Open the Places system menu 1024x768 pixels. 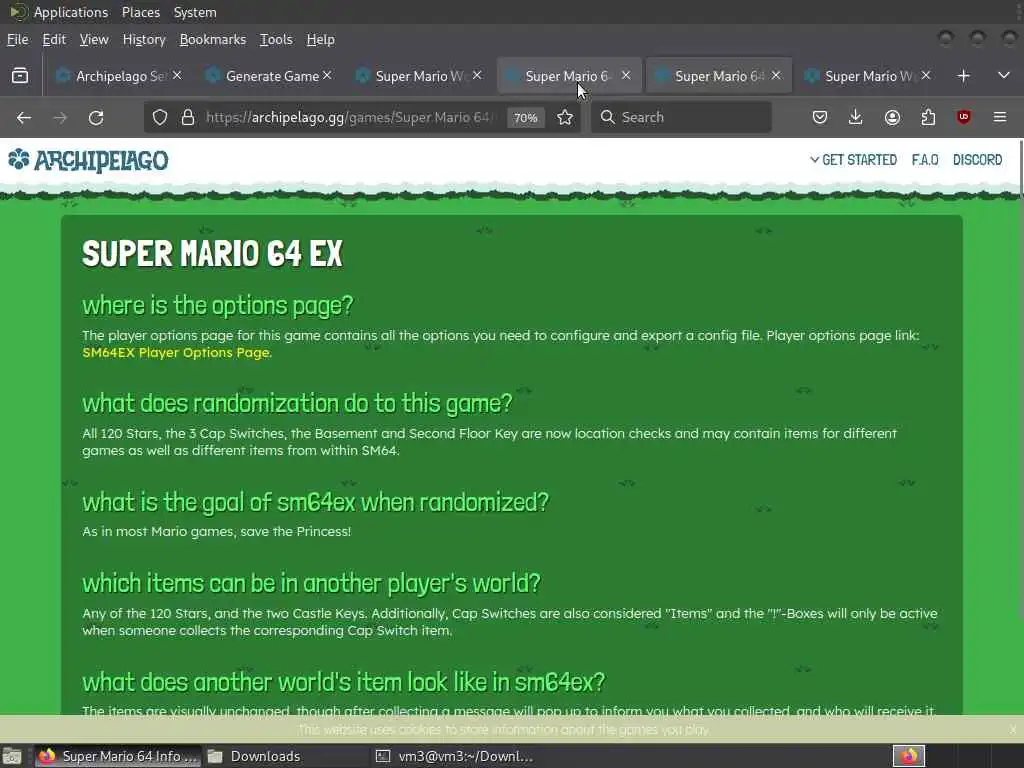141,12
